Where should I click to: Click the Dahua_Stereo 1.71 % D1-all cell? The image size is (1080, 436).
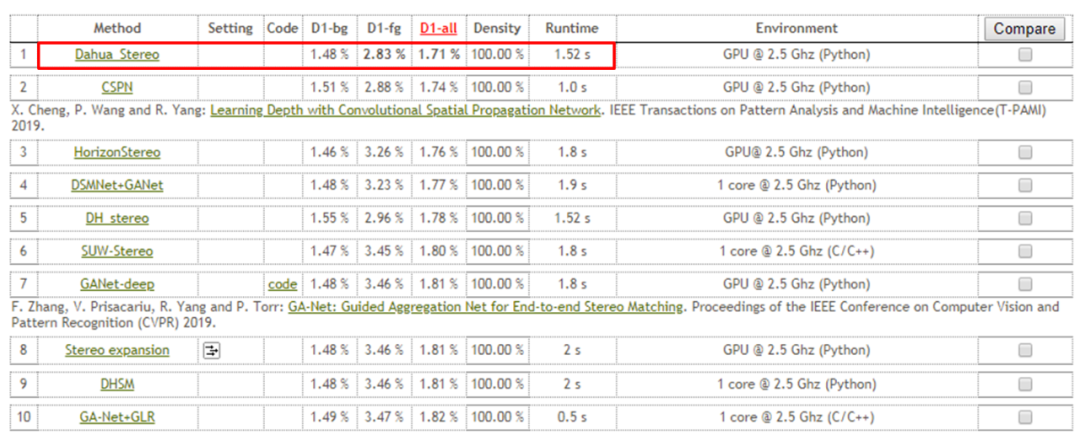[x=438, y=55]
